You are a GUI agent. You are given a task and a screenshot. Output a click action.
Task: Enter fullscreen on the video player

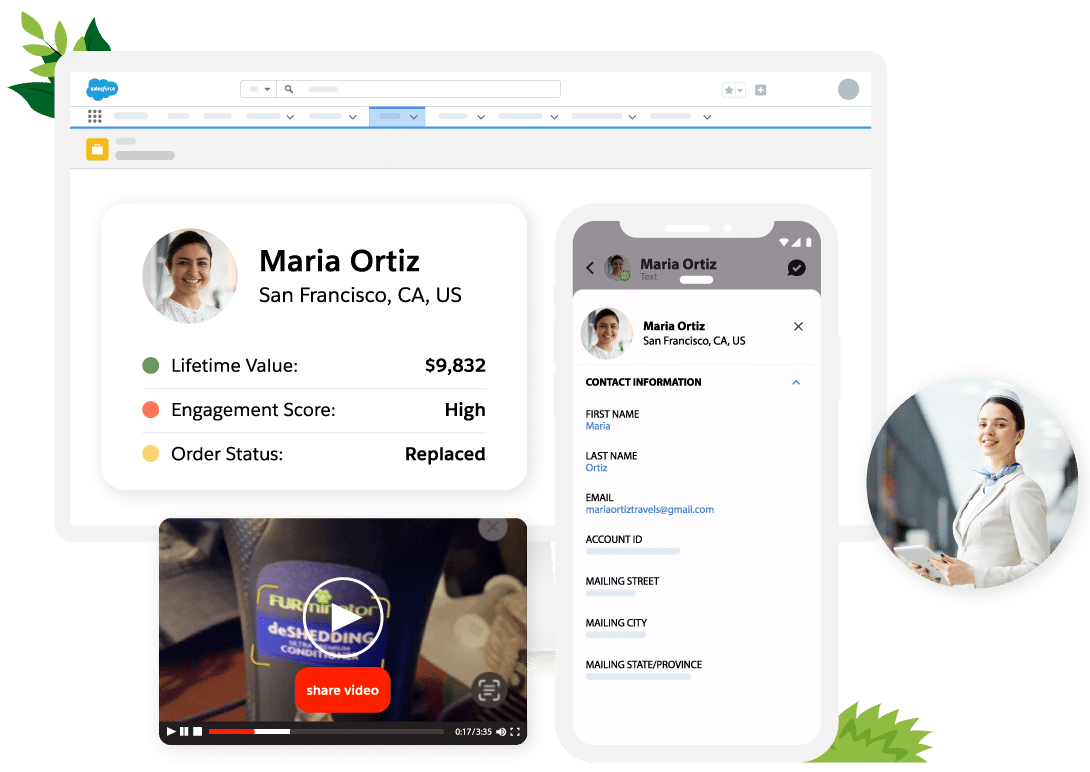click(x=515, y=732)
